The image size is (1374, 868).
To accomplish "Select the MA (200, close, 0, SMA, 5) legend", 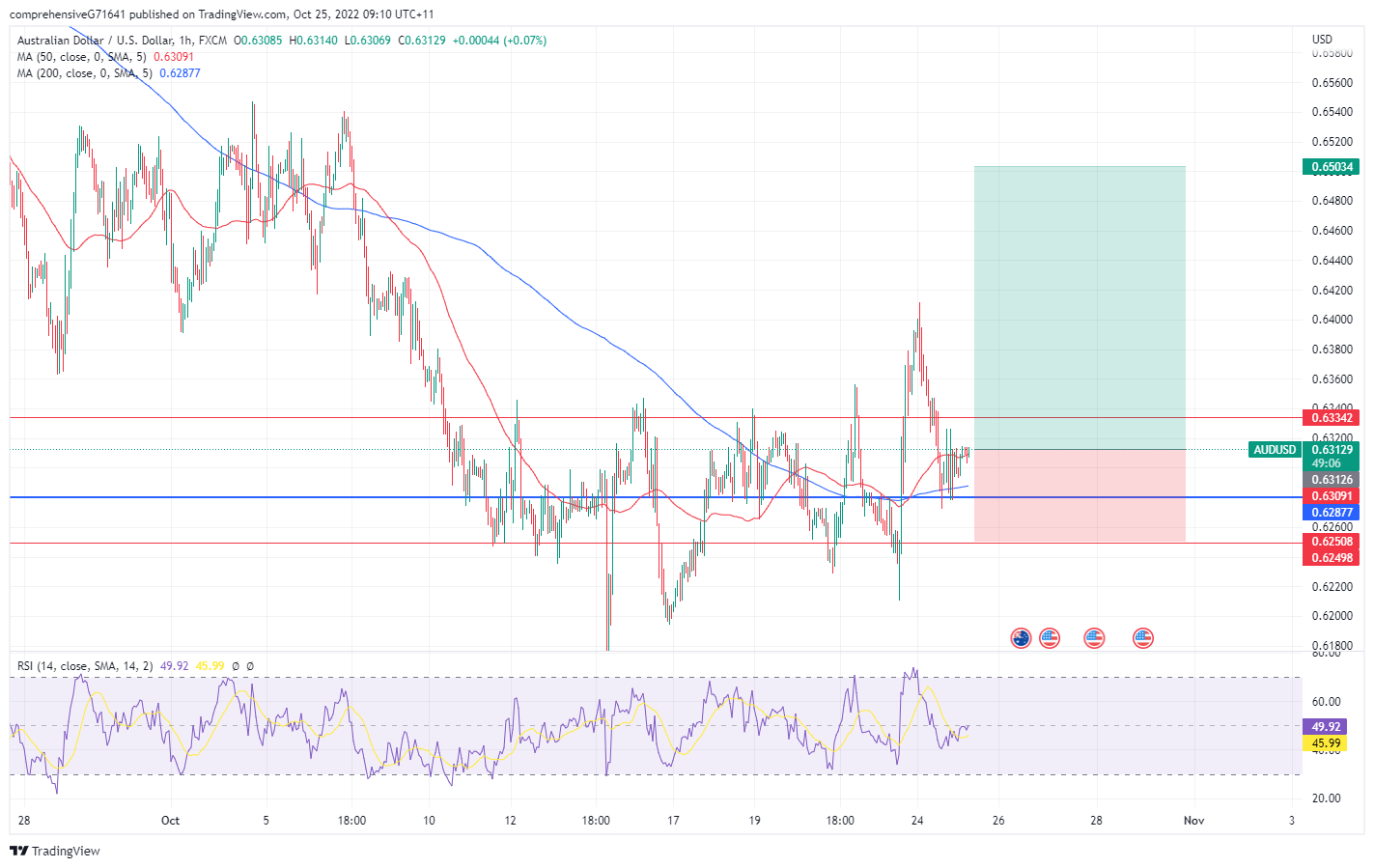I will 85,73.
